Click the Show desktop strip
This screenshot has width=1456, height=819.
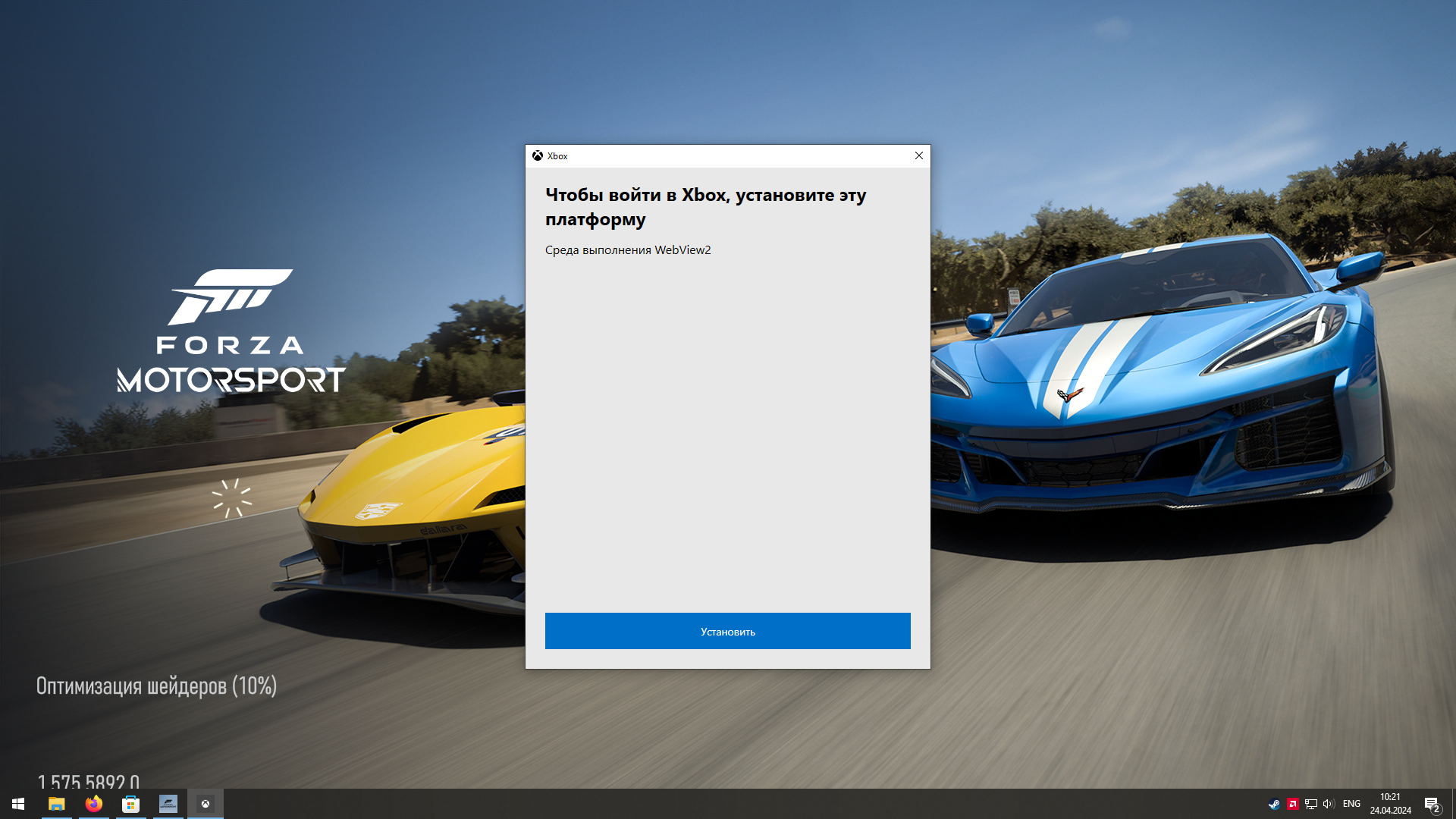coord(1453,804)
